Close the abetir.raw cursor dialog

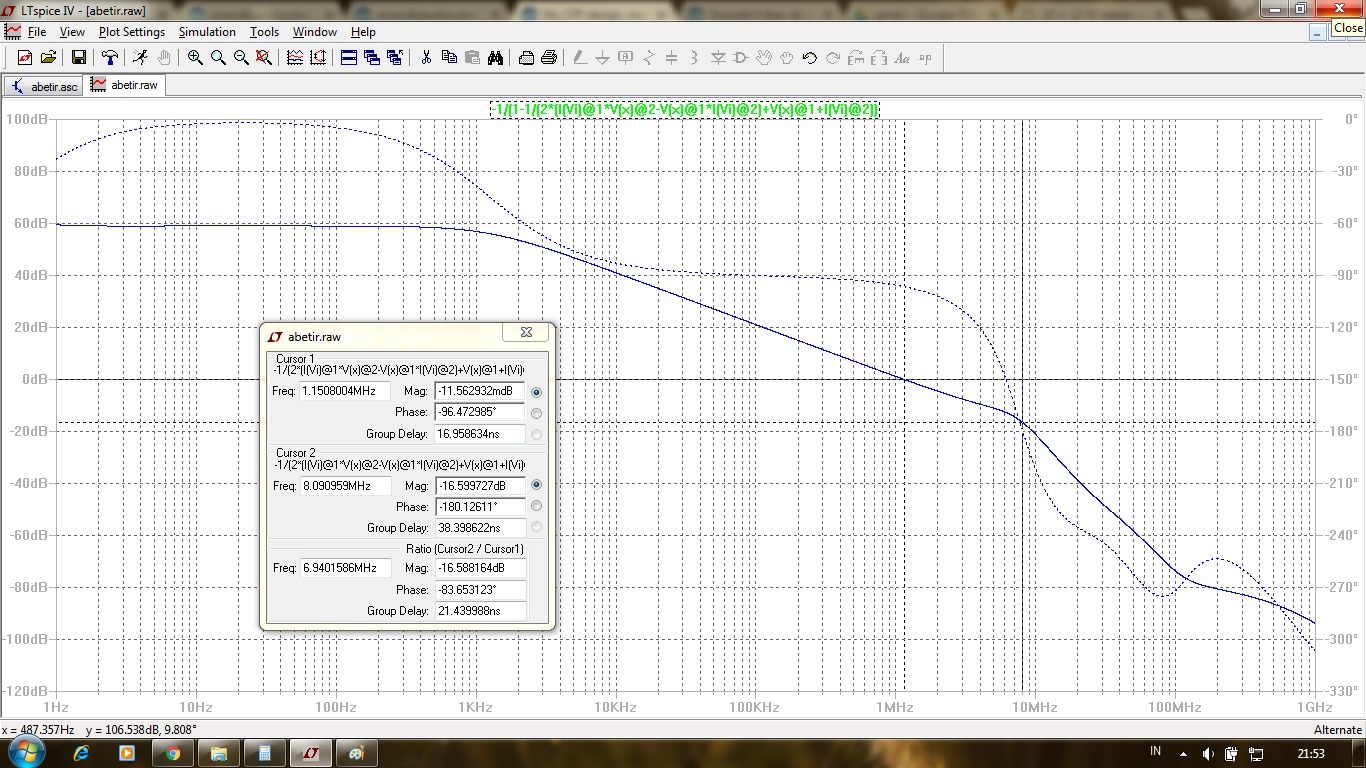tap(526, 333)
